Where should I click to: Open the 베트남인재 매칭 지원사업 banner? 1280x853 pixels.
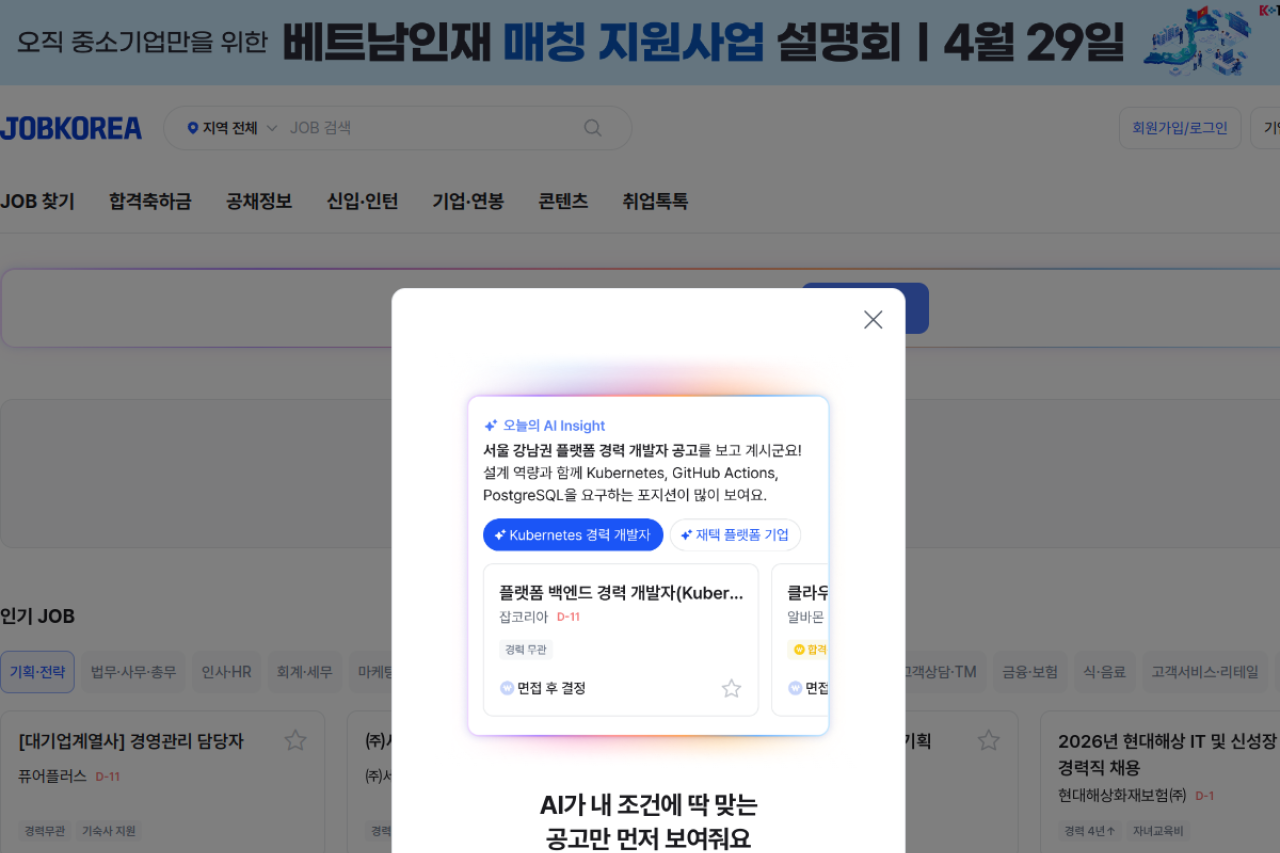(640, 42)
